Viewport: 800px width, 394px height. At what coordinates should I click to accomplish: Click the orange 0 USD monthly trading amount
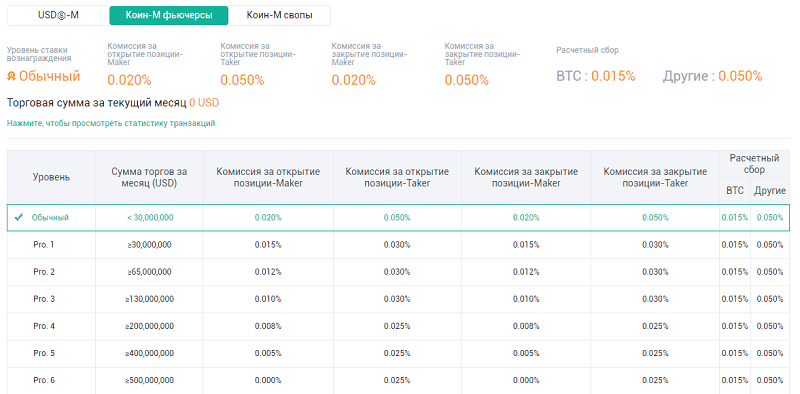pos(204,103)
